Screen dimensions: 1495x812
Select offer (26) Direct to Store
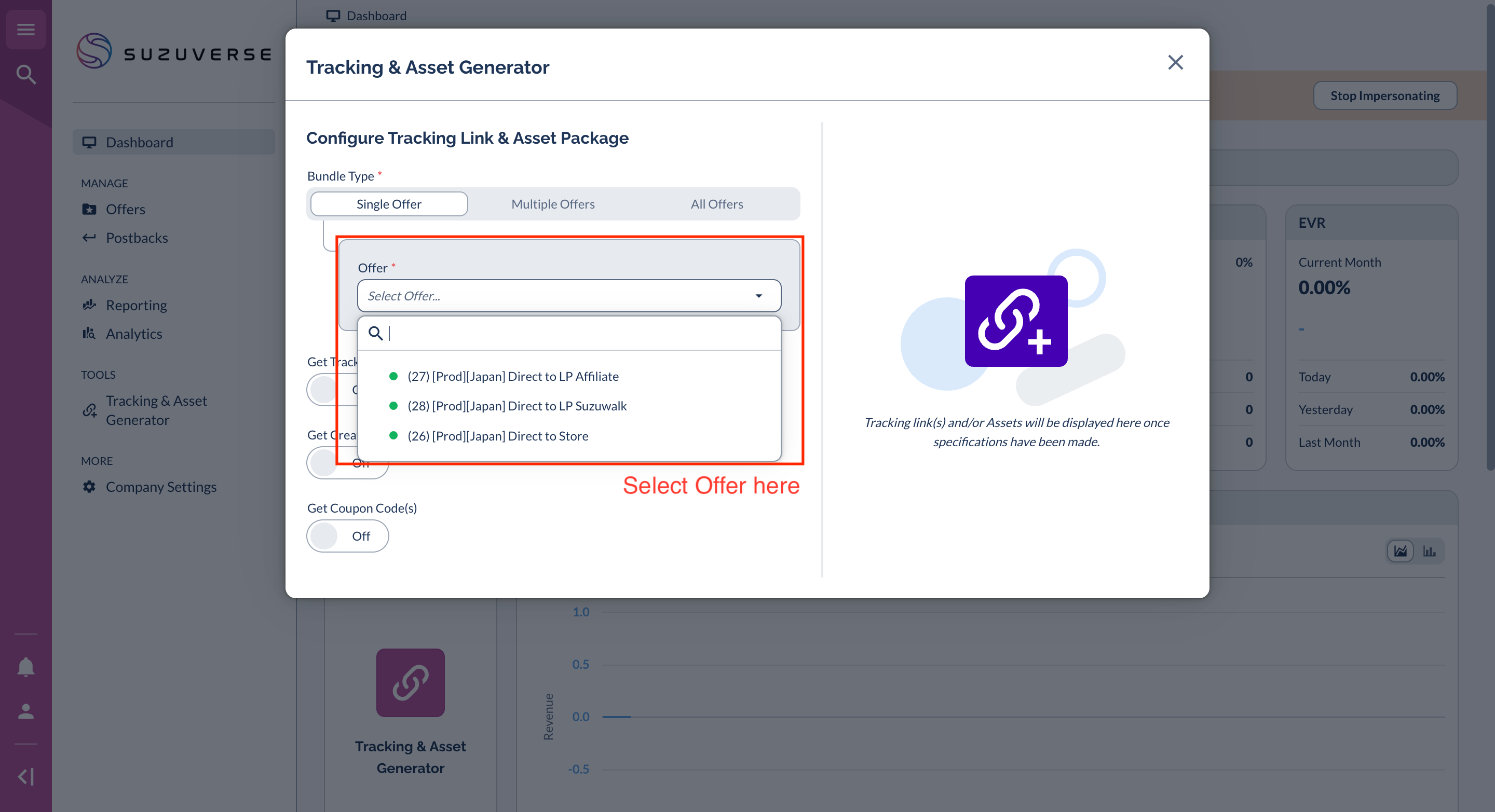pyautogui.click(x=497, y=436)
